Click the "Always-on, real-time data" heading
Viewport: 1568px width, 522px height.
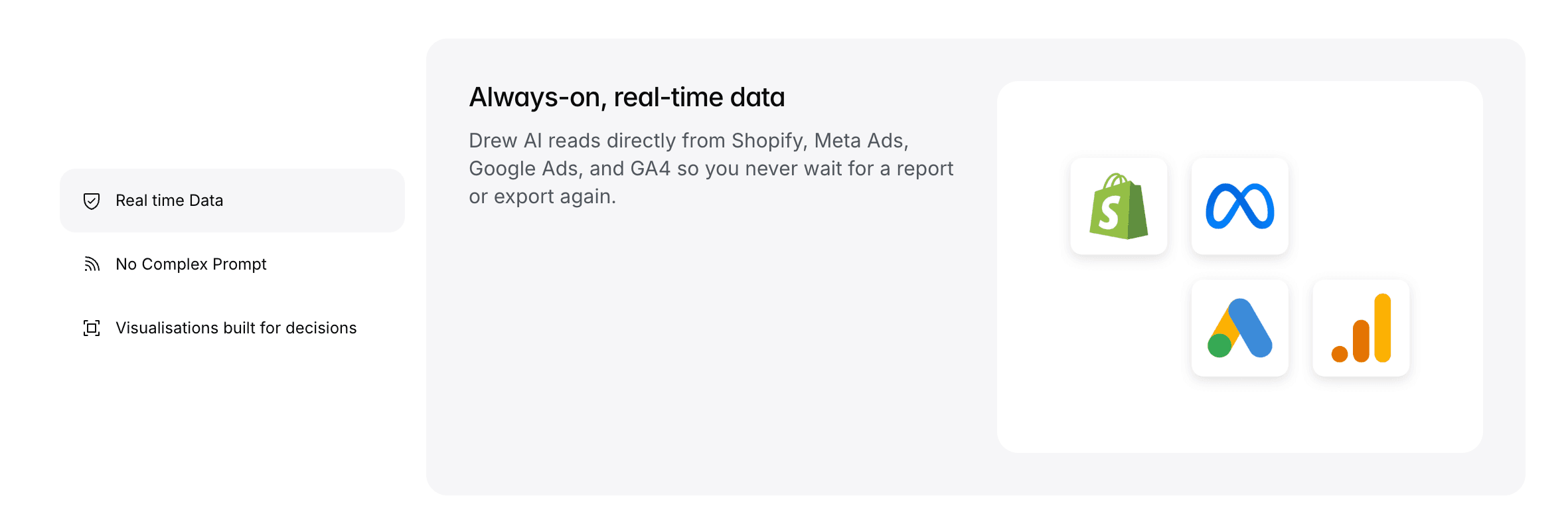(627, 98)
